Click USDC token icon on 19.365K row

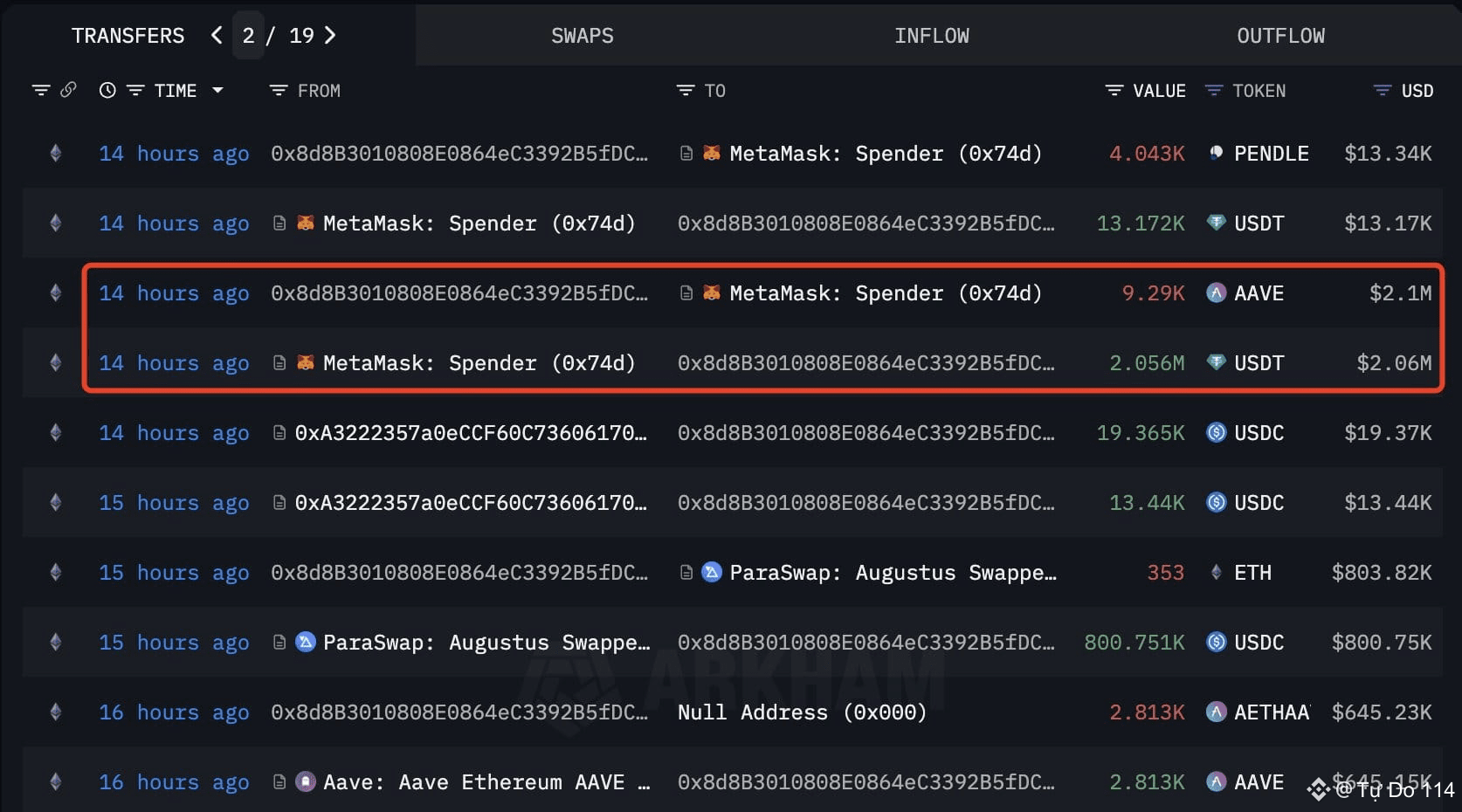coord(1216,433)
